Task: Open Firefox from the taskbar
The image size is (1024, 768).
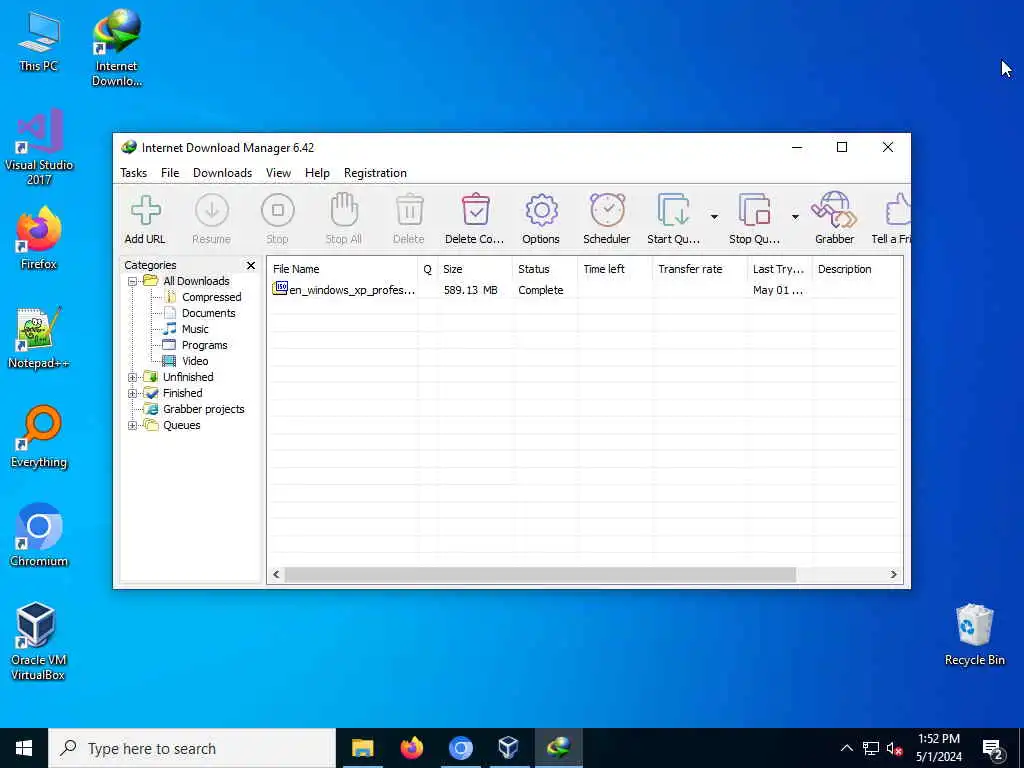Action: (x=411, y=748)
